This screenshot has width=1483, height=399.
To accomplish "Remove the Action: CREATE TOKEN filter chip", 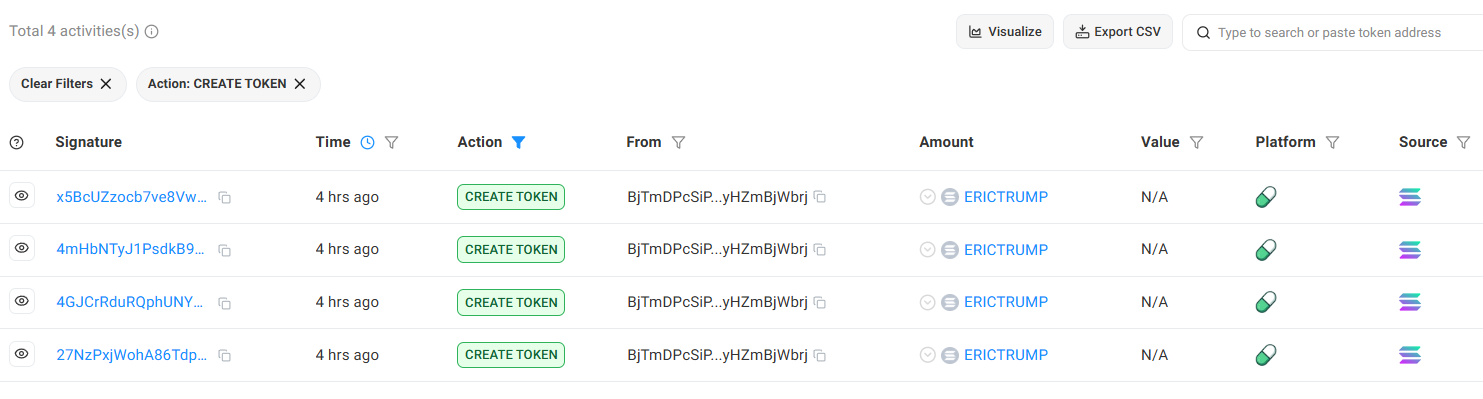I will [x=299, y=84].
